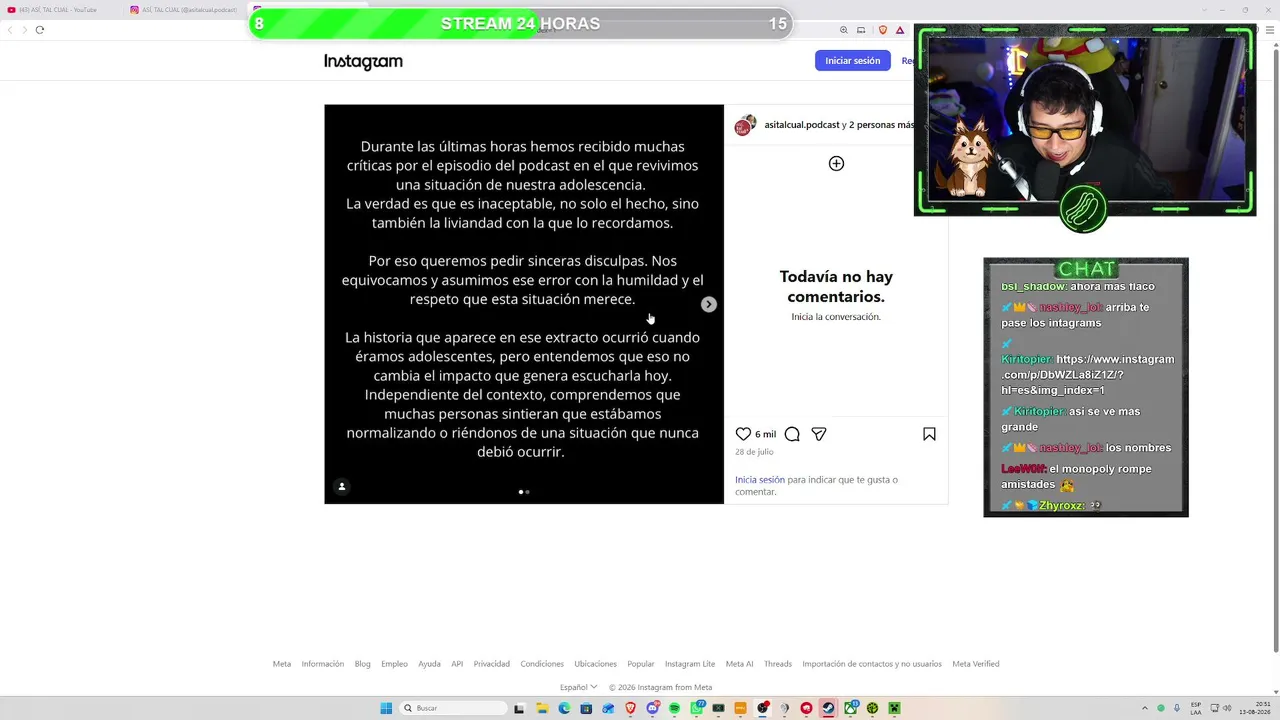Open Discord from the taskbar

coord(652,708)
